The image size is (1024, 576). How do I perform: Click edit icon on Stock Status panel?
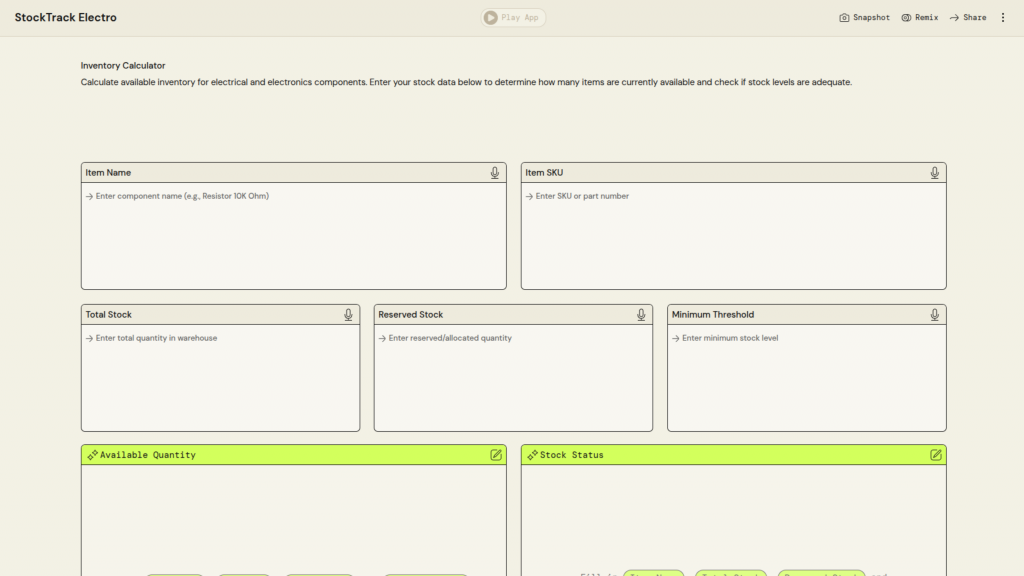tap(936, 455)
